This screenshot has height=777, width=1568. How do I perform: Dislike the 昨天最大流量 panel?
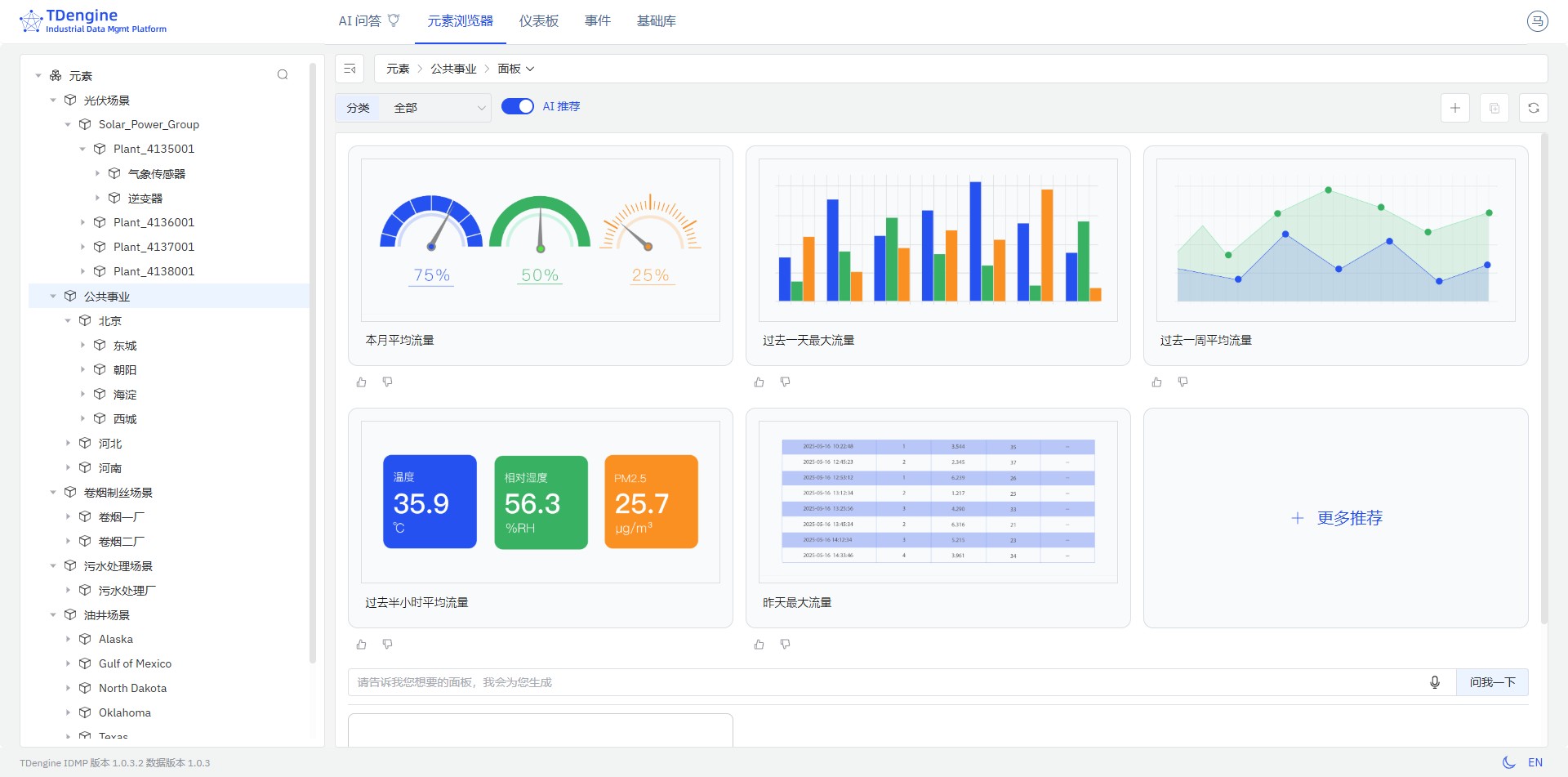click(786, 645)
